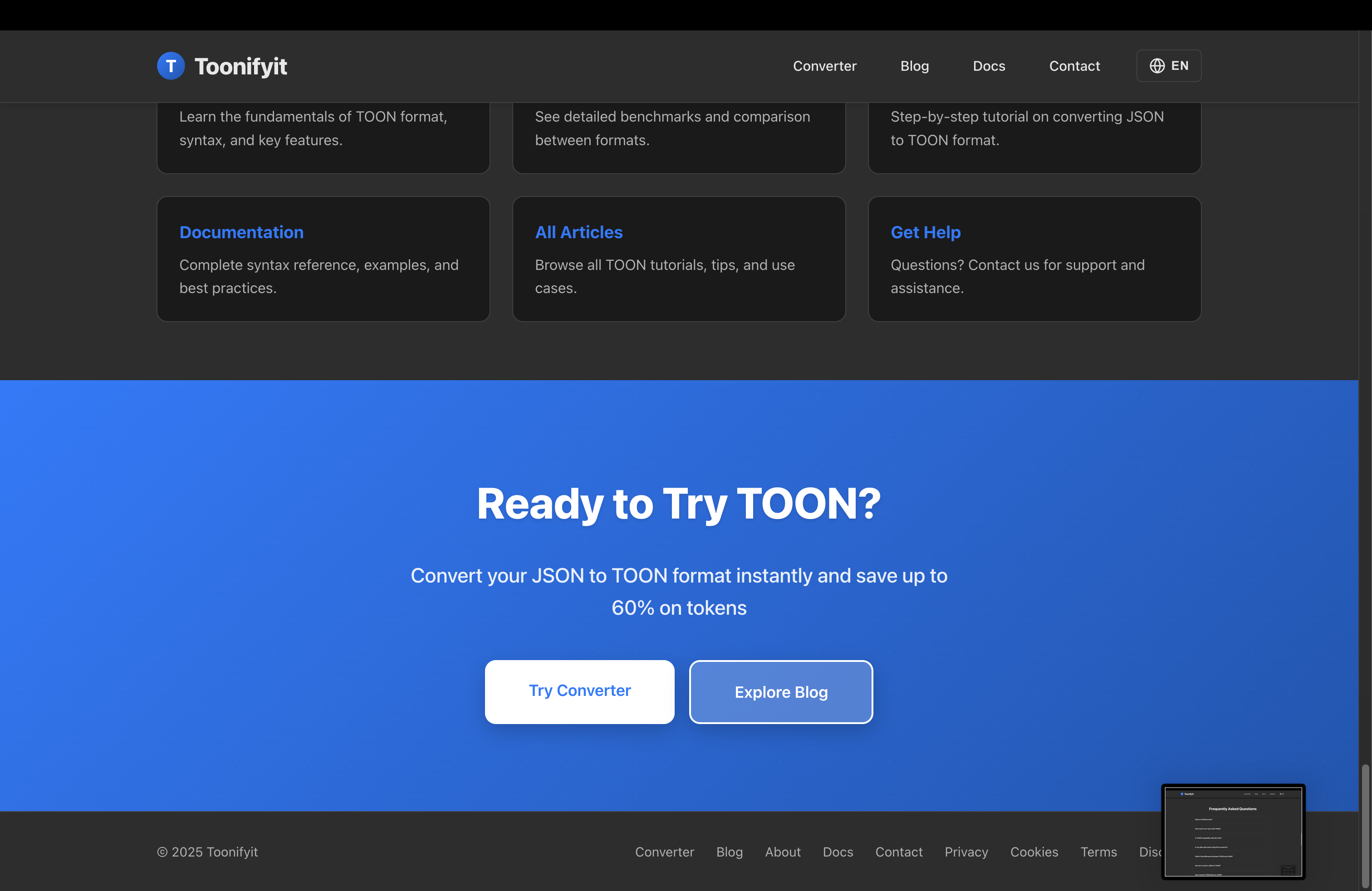Open Converter in top navigation

click(824, 66)
